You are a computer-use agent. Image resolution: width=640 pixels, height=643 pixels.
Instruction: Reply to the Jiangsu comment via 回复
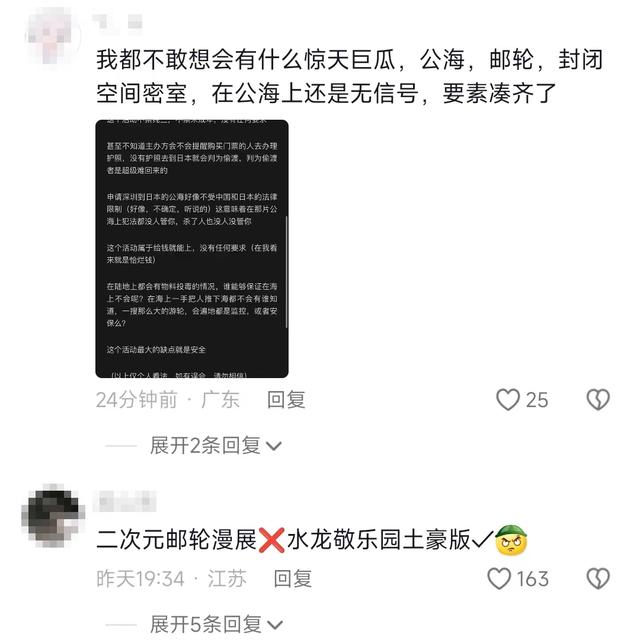point(292,579)
